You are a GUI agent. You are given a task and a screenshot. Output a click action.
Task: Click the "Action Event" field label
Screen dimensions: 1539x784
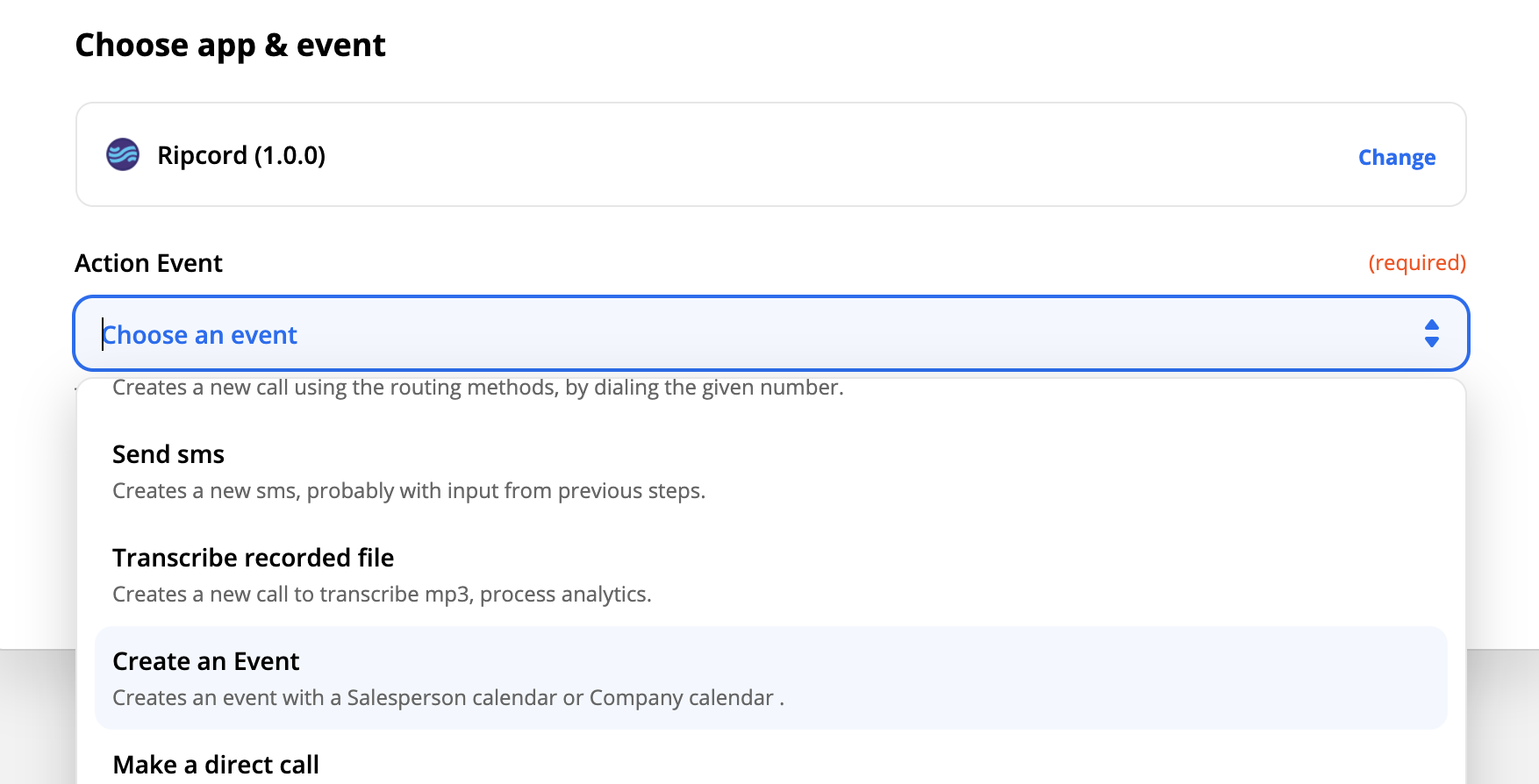[x=148, y=263]
